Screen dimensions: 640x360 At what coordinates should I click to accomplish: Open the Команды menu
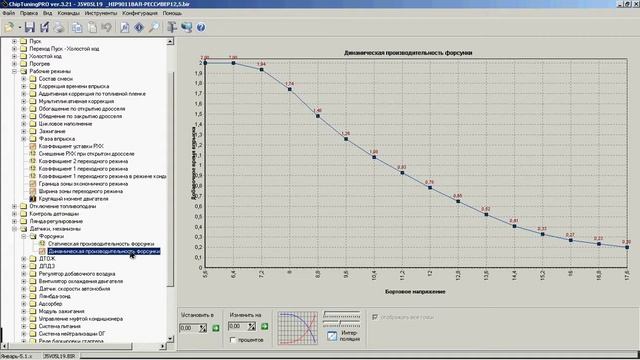click(68, 13)
